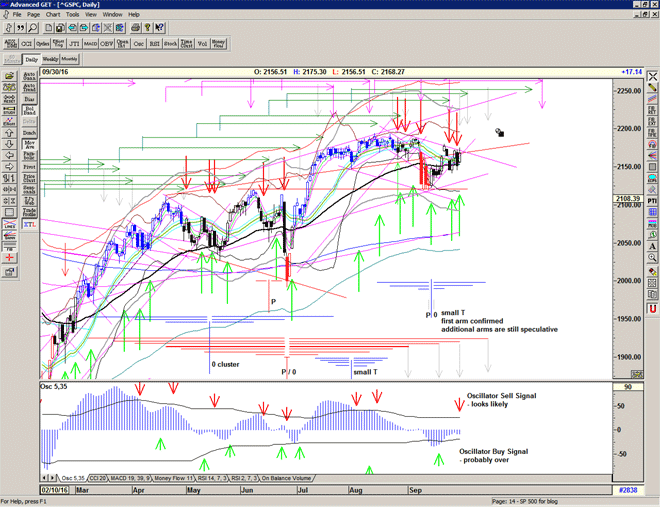Open the Window menu

112,15
